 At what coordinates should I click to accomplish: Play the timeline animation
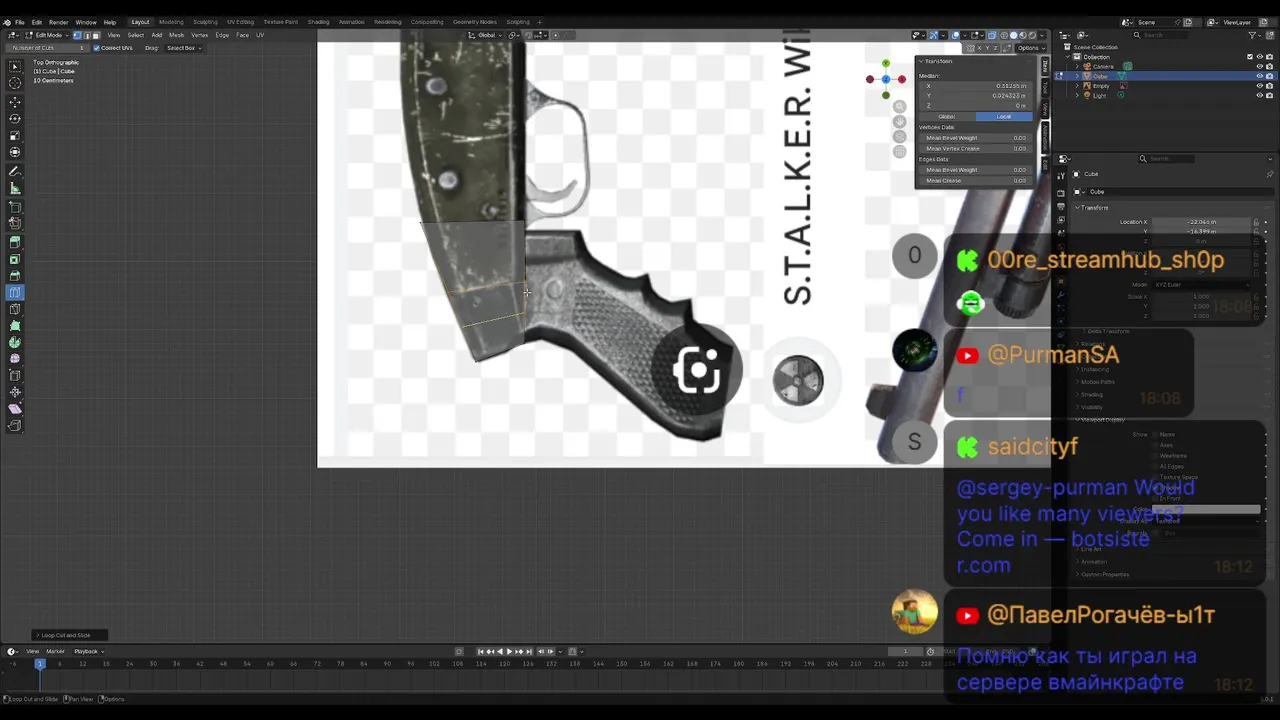click(509, 651)
